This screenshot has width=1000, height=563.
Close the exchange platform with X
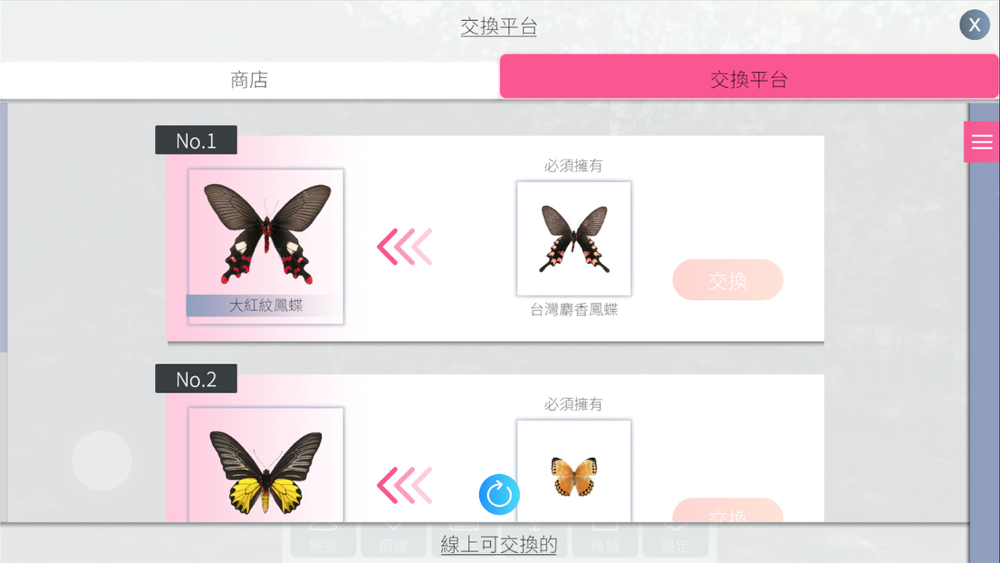(x=974, y=25)
